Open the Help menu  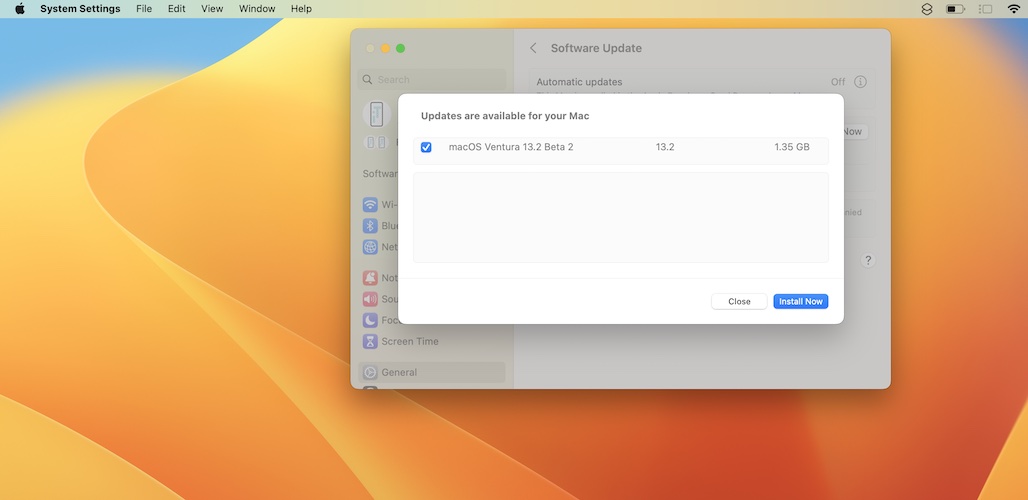[x=301, y=9]
